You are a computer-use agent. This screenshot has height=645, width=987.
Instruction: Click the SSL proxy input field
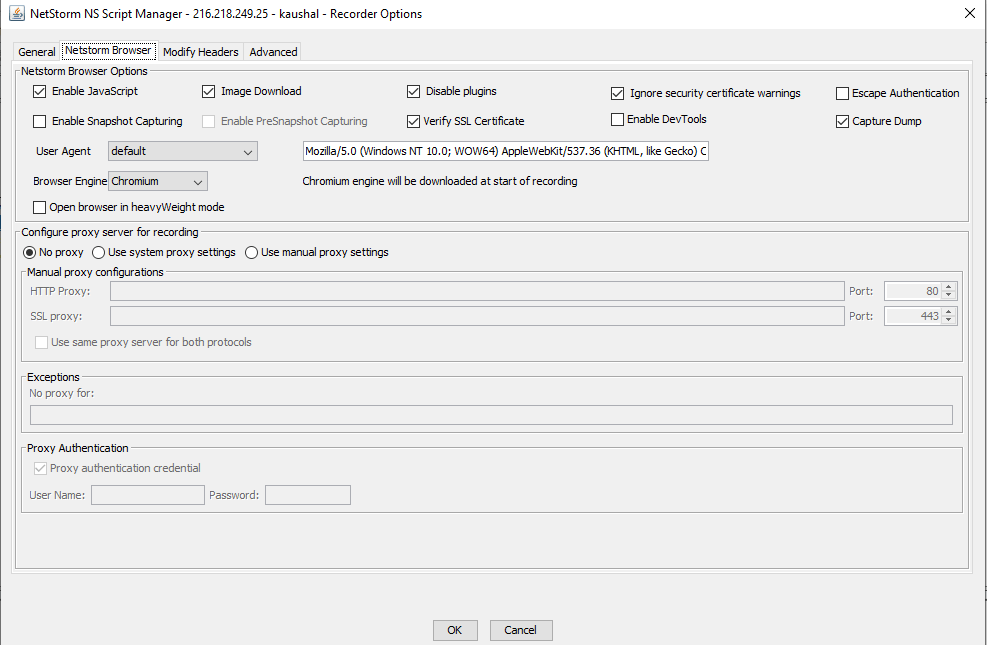477,316
